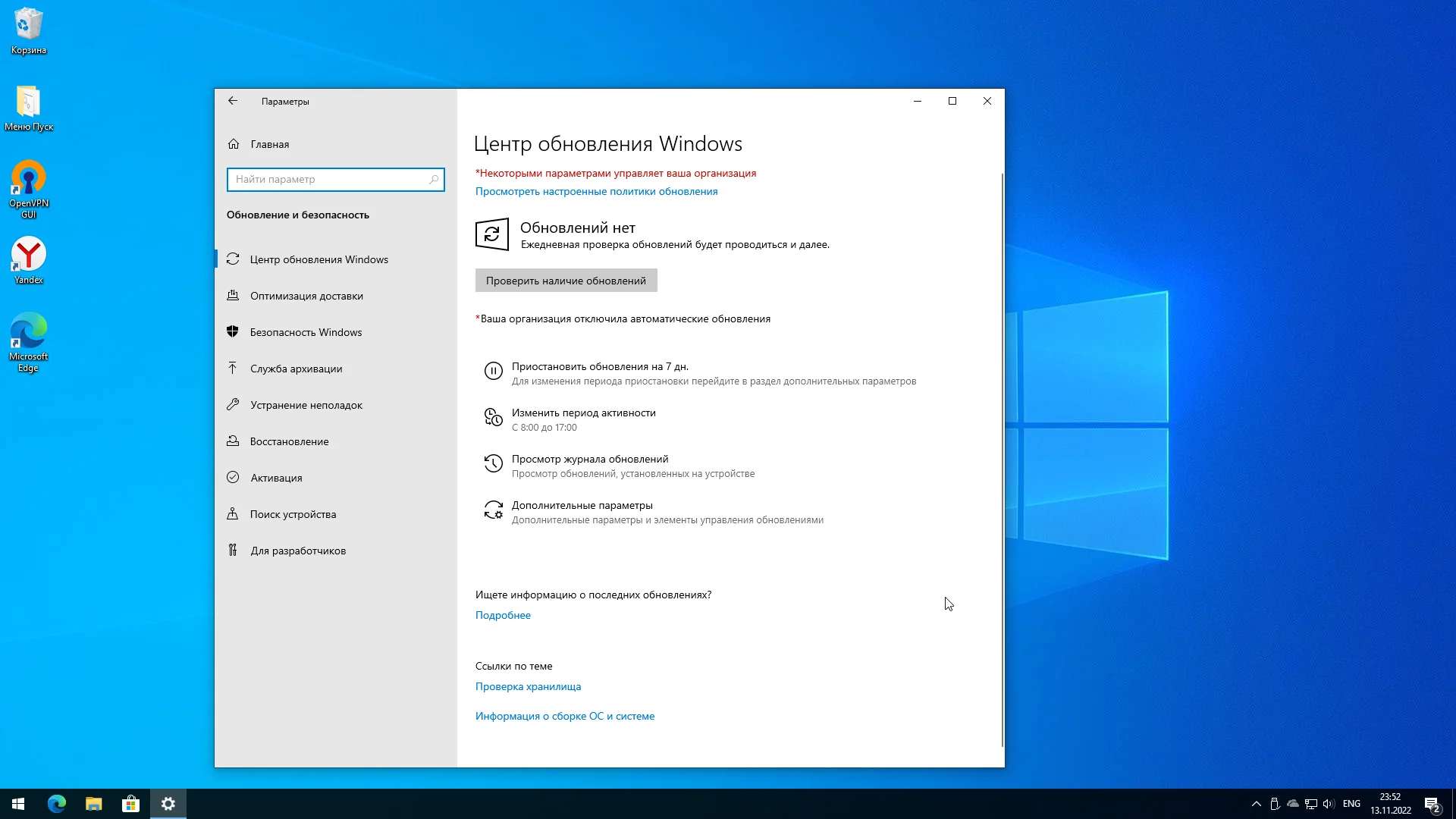
Task: Open the ENG language switcher
Action: 1351,804
